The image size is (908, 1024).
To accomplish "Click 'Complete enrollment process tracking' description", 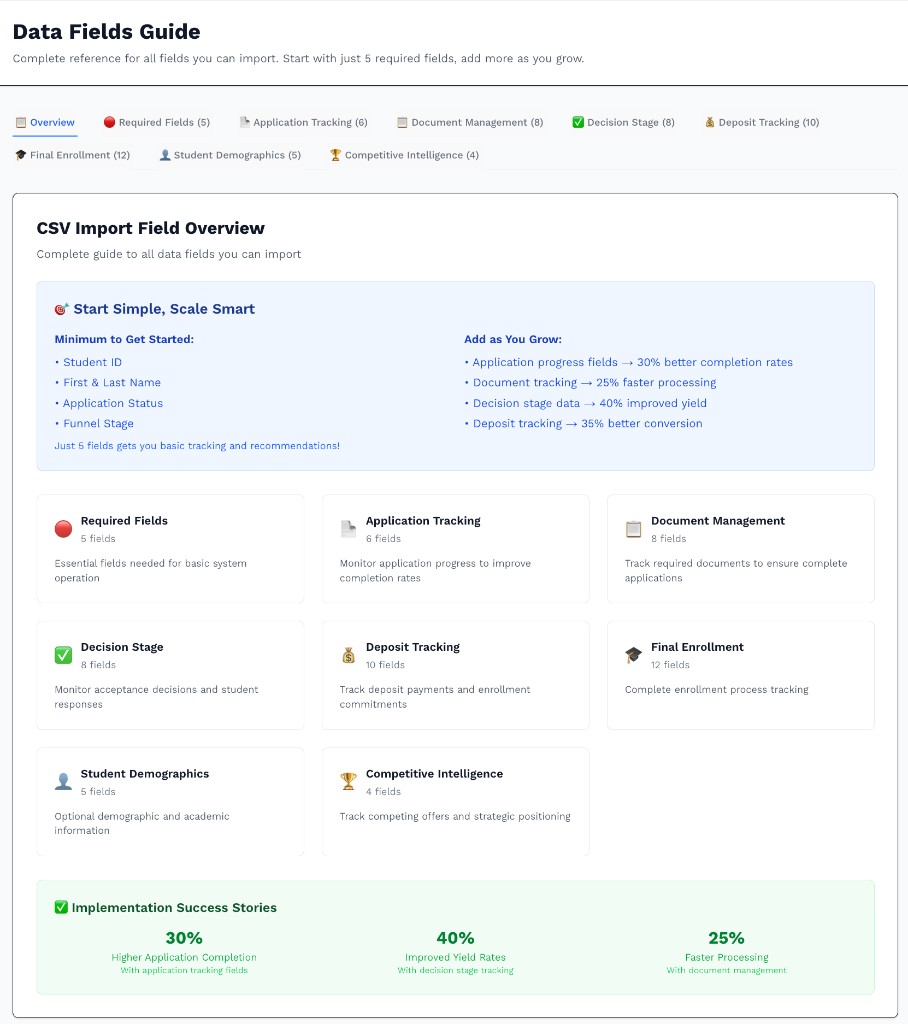I will pyautogui.click(x=717, y=690).
